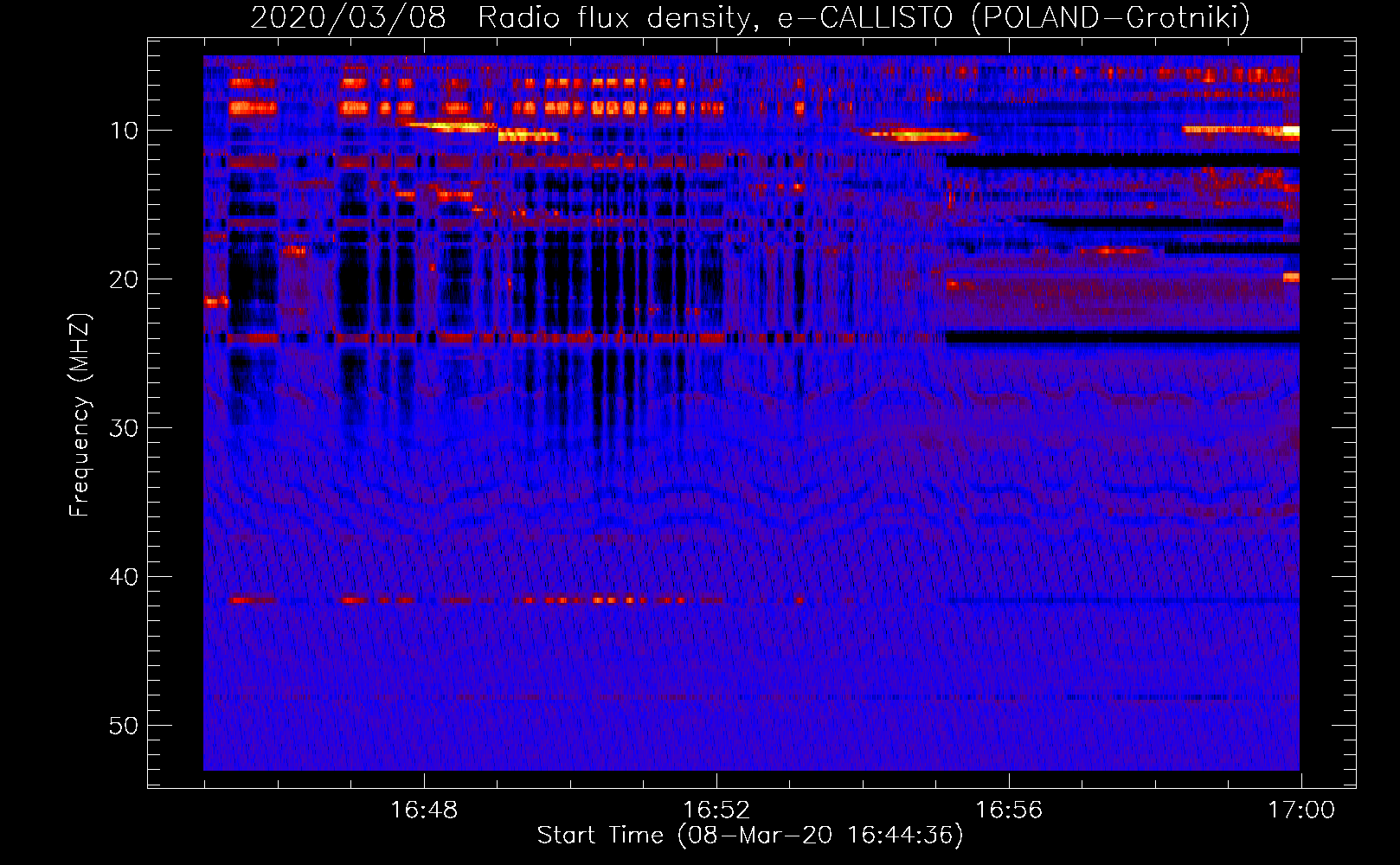The height and width of the screenshot is (865, 1400).
Task: Click the 'Start Time (08-Mar-20 16:44:36)' label
Action: click(x=750, y=836)
